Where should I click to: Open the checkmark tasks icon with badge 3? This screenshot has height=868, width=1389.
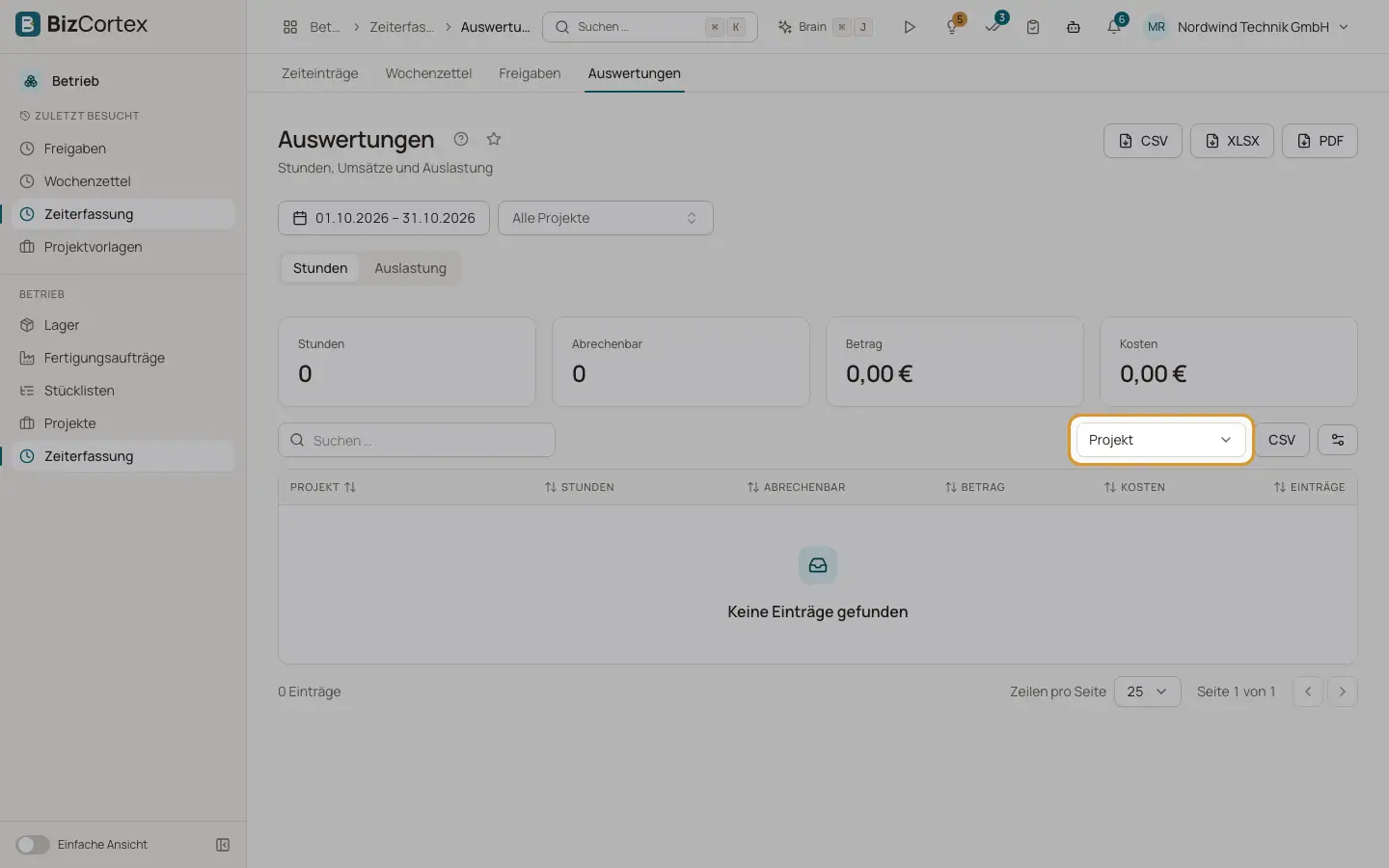click(994, 27)
